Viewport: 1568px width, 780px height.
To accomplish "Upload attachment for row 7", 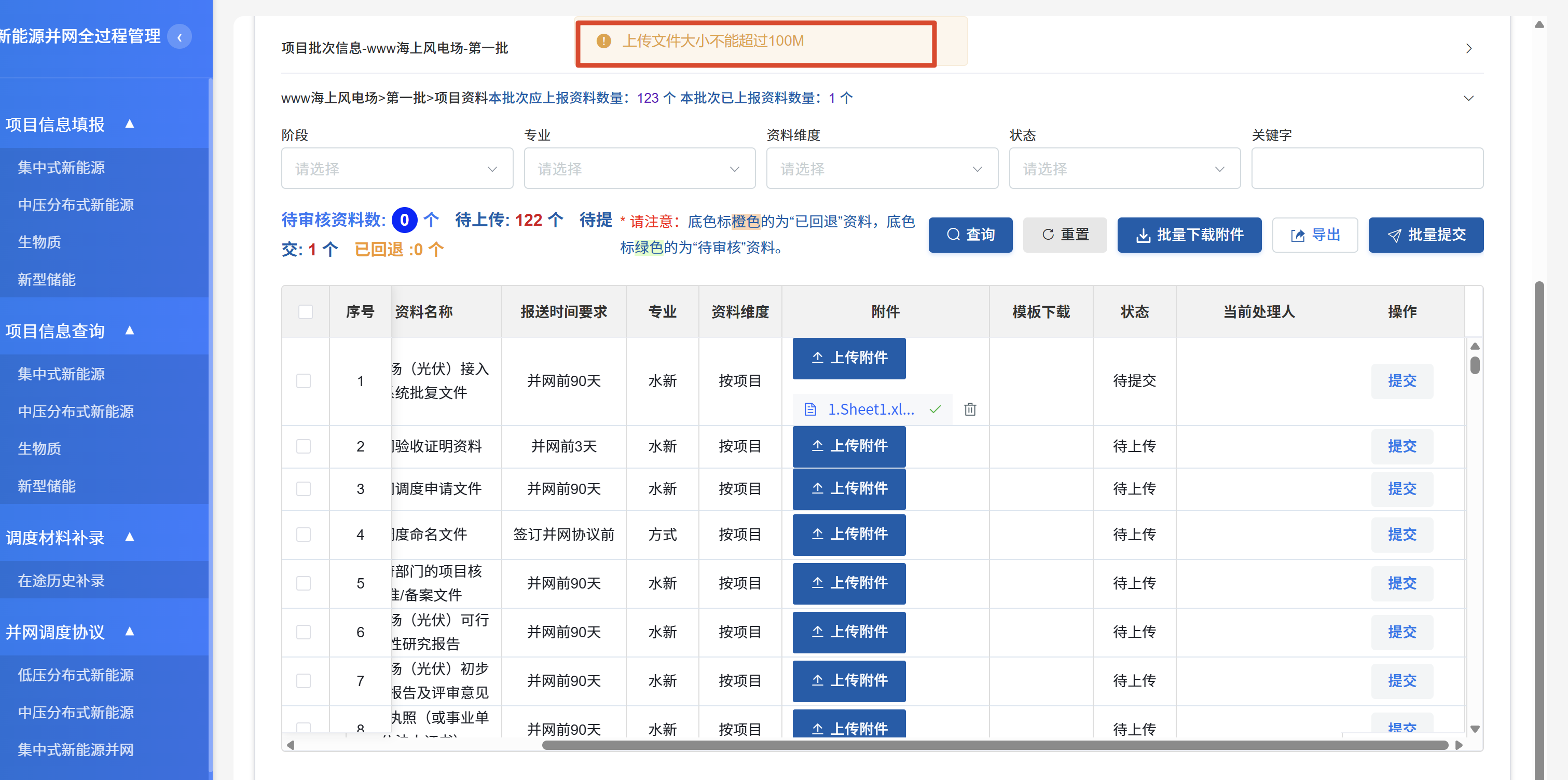I will tap(848, 681).
